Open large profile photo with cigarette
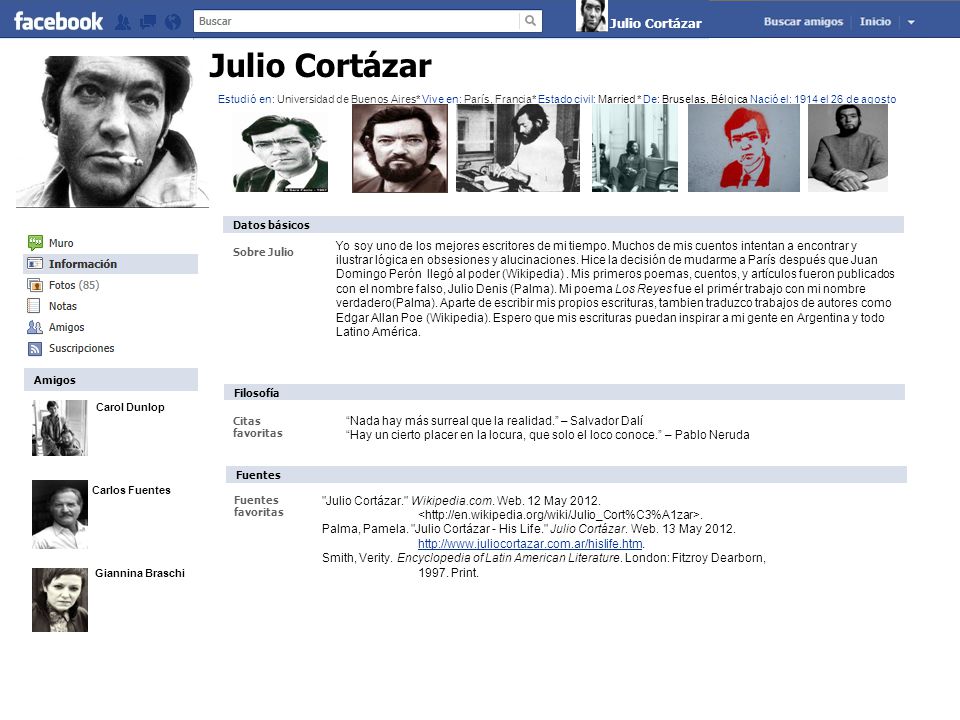The width and height of the screenshot is (960, 720). click(x=112, y=131)
